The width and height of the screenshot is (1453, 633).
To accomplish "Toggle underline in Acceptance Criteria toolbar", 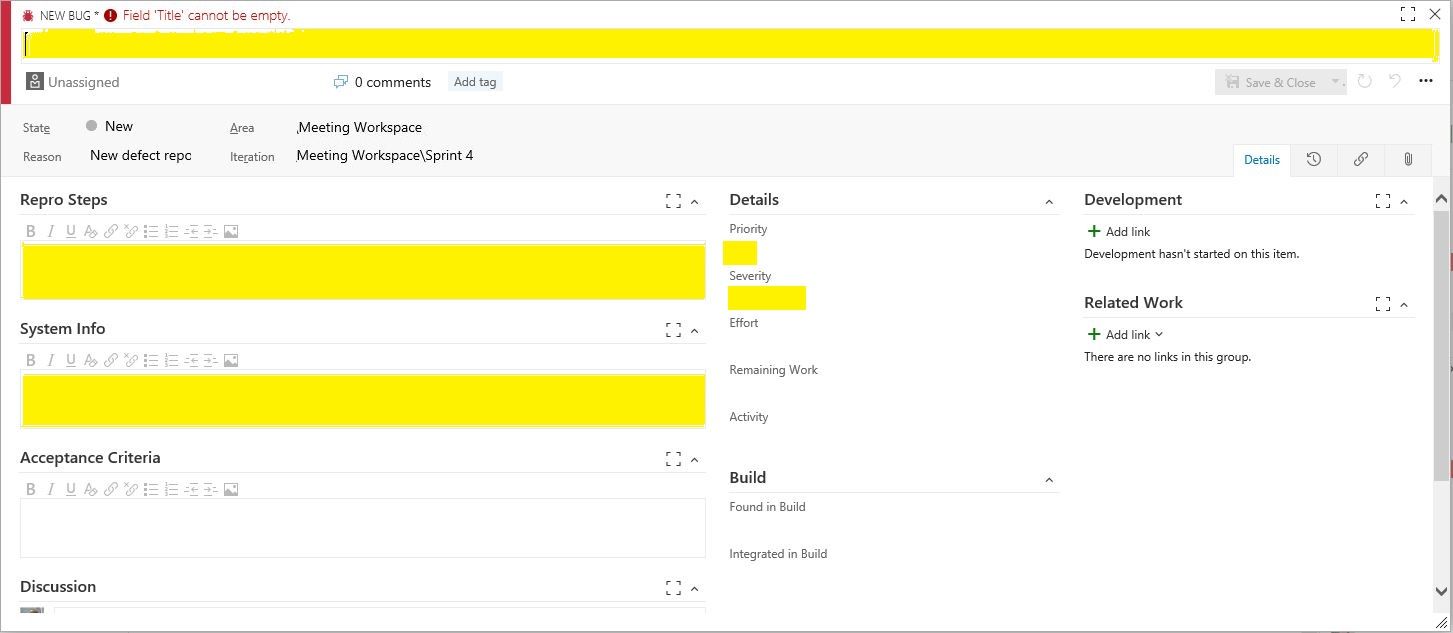I will point(70,489).
